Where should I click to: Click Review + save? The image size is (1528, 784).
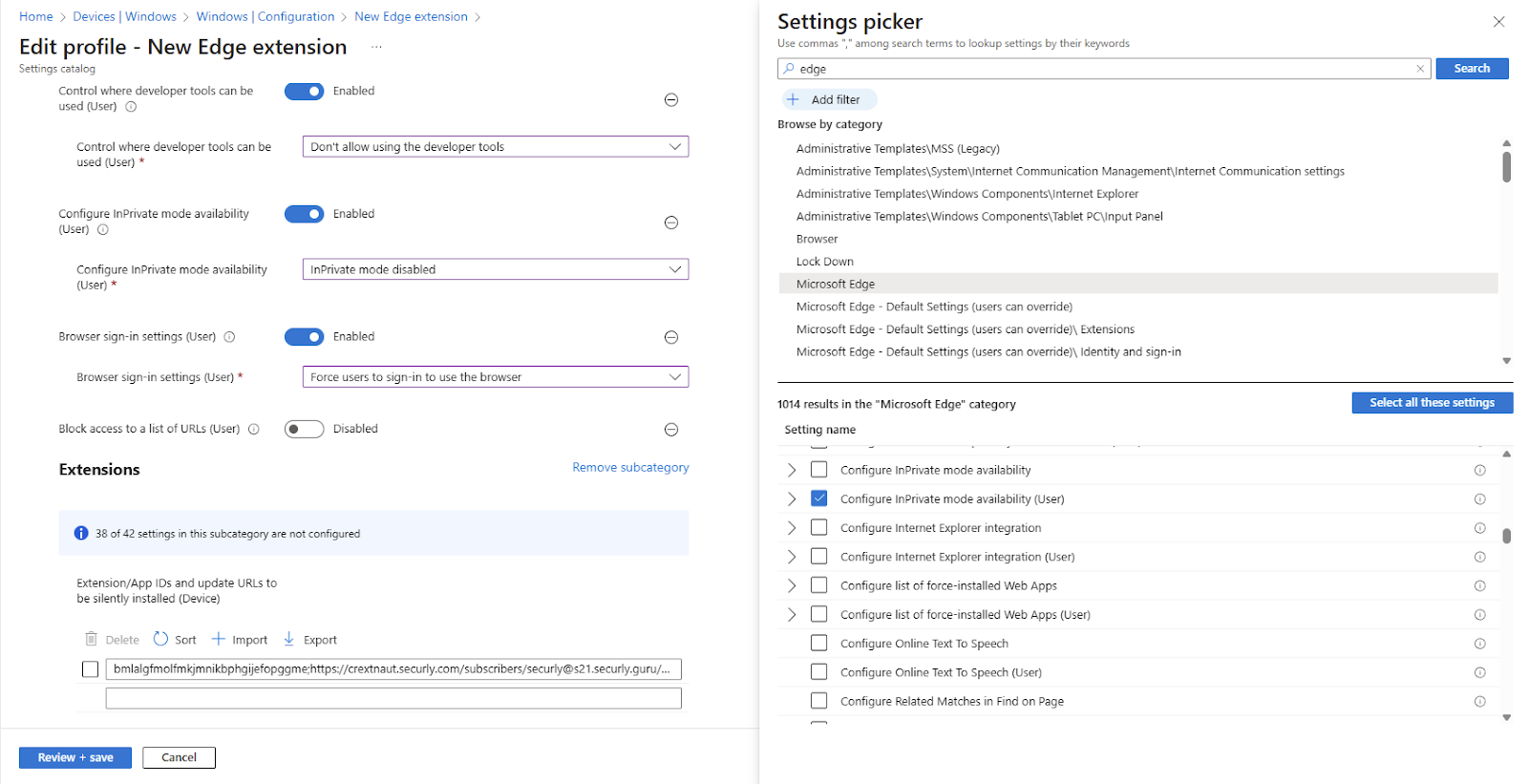coord(75,757)
